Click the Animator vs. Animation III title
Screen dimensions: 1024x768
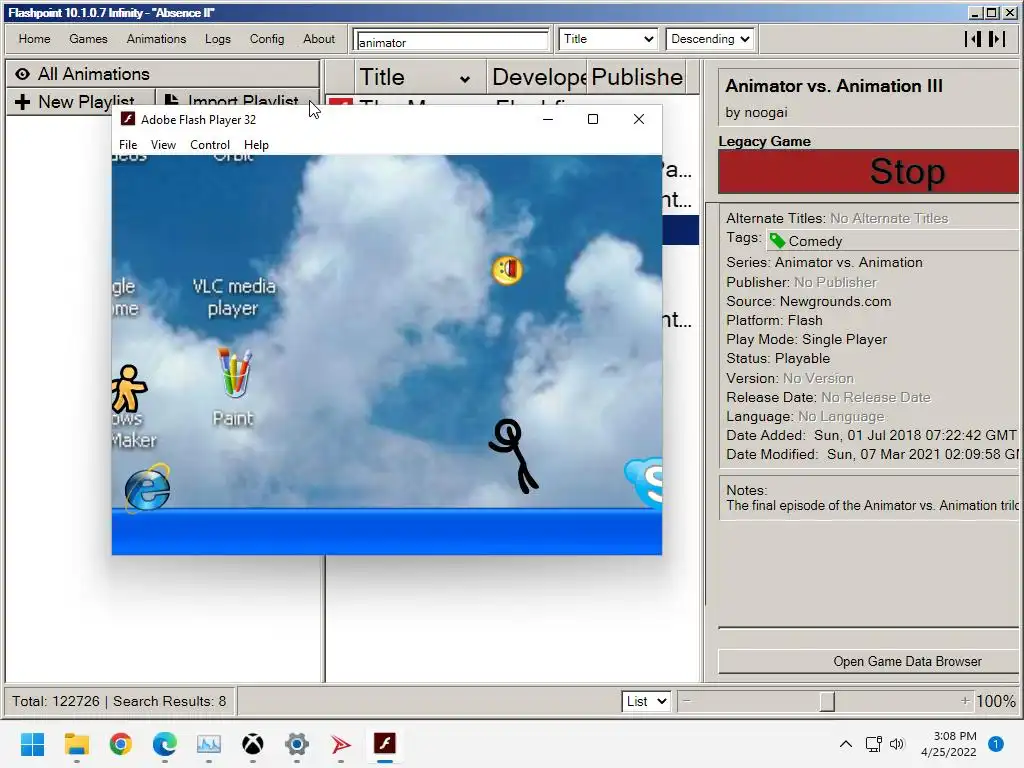(834, 86)
